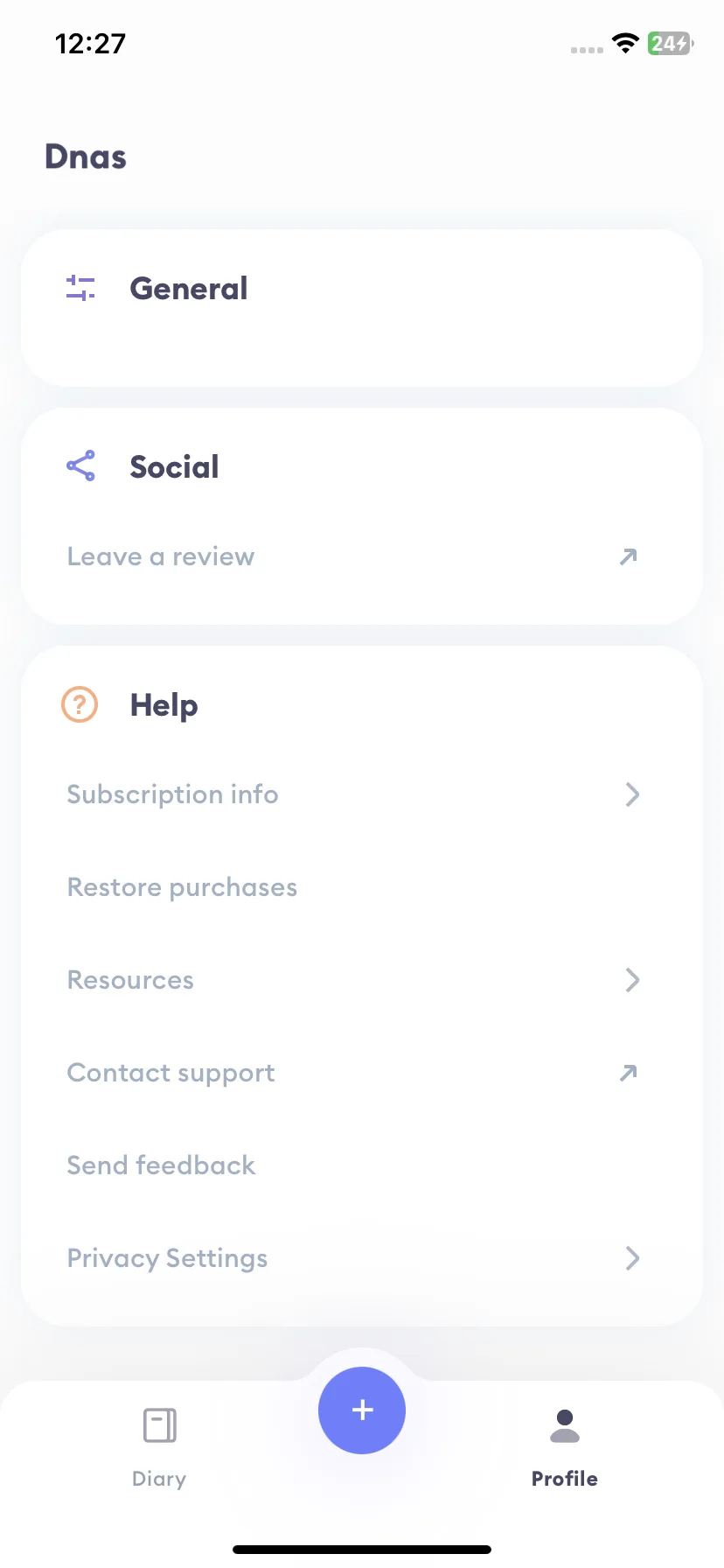Expand Privacy Settings chevron
This screenshot has width=724, height=1568.
(632, 1258)
